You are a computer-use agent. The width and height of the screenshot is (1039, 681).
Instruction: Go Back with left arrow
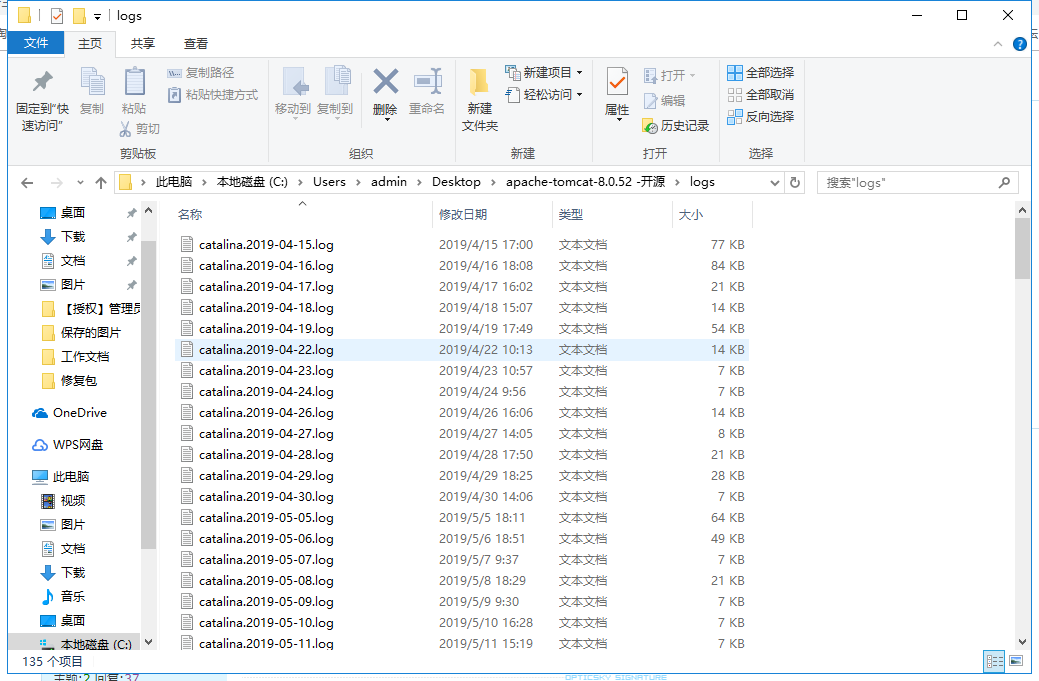[x=27, y=183]
